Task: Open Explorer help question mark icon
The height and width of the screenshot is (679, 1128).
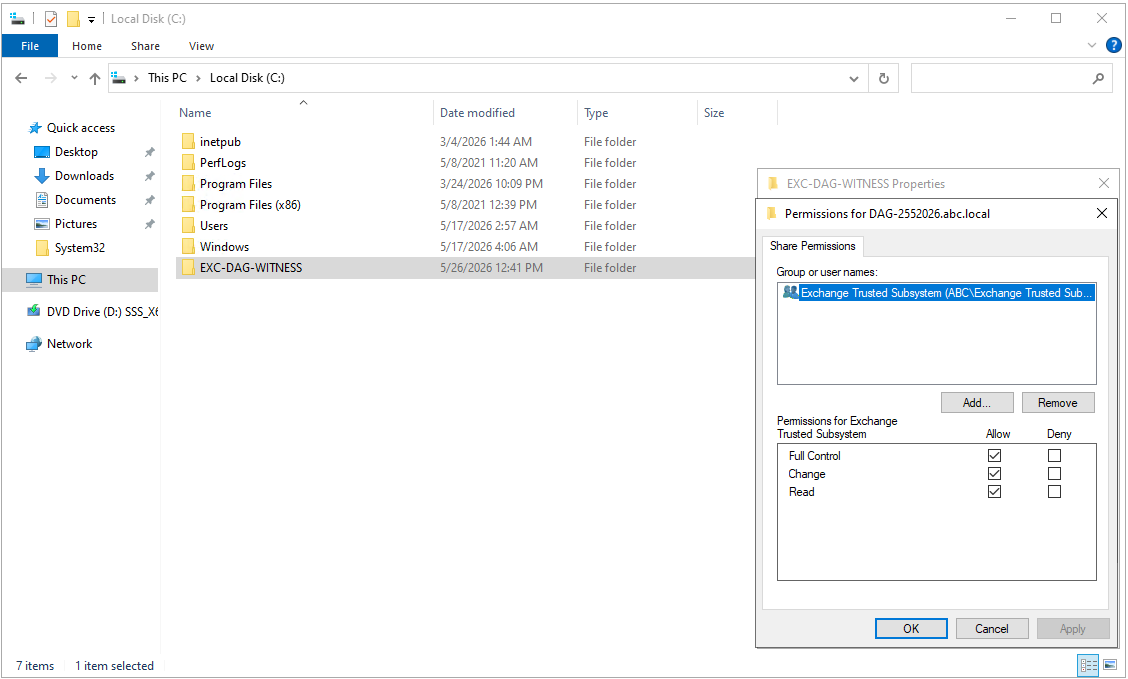Action: pos(1114,45)
